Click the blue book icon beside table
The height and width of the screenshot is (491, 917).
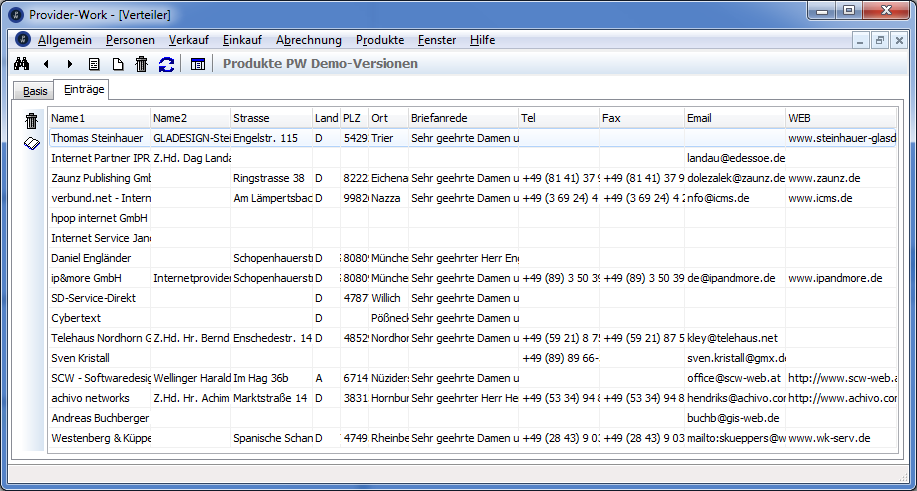pyautogui.click(x=32, y=143)
